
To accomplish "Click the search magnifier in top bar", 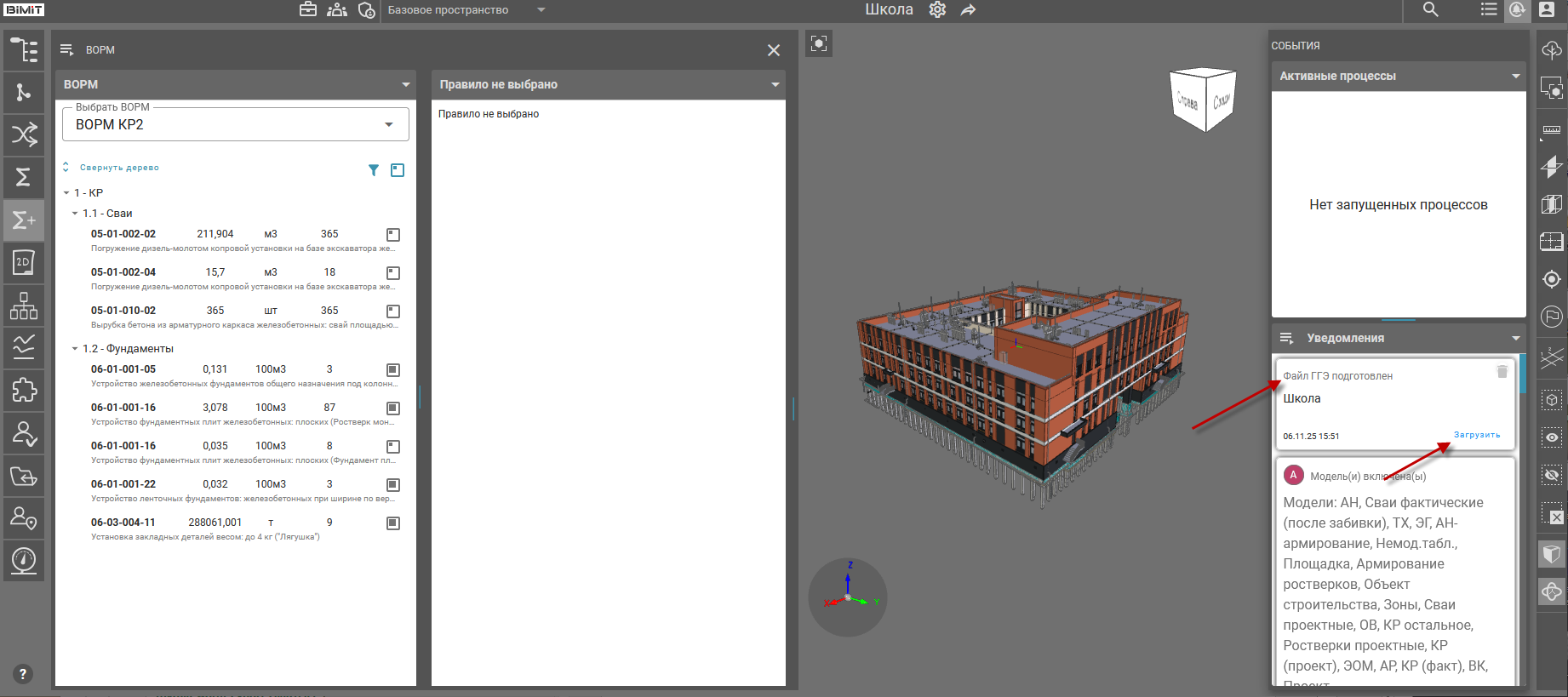I will point(1430,10).
